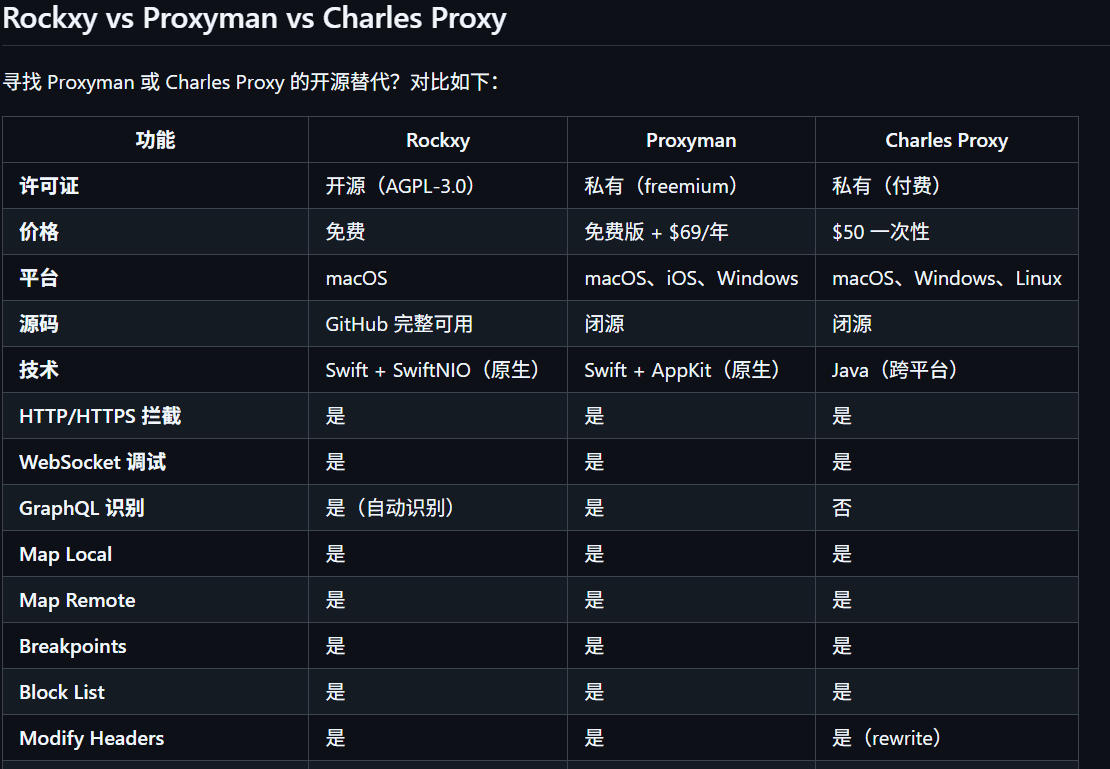Image resolution: width=1110 pixels, height=769 pixels.
Task: Click the Rockxy column header
Action: (x=437, y=140)
